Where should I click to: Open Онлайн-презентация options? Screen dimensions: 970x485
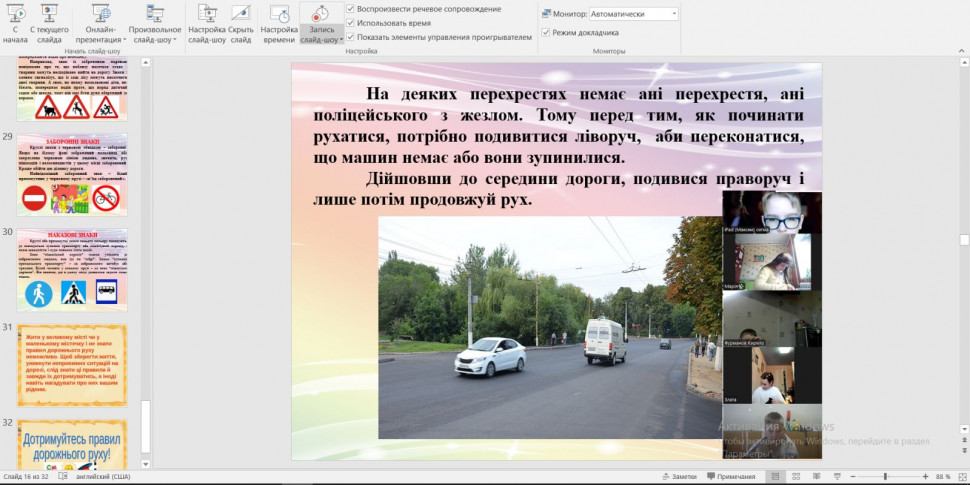click(x=100, y=24)
